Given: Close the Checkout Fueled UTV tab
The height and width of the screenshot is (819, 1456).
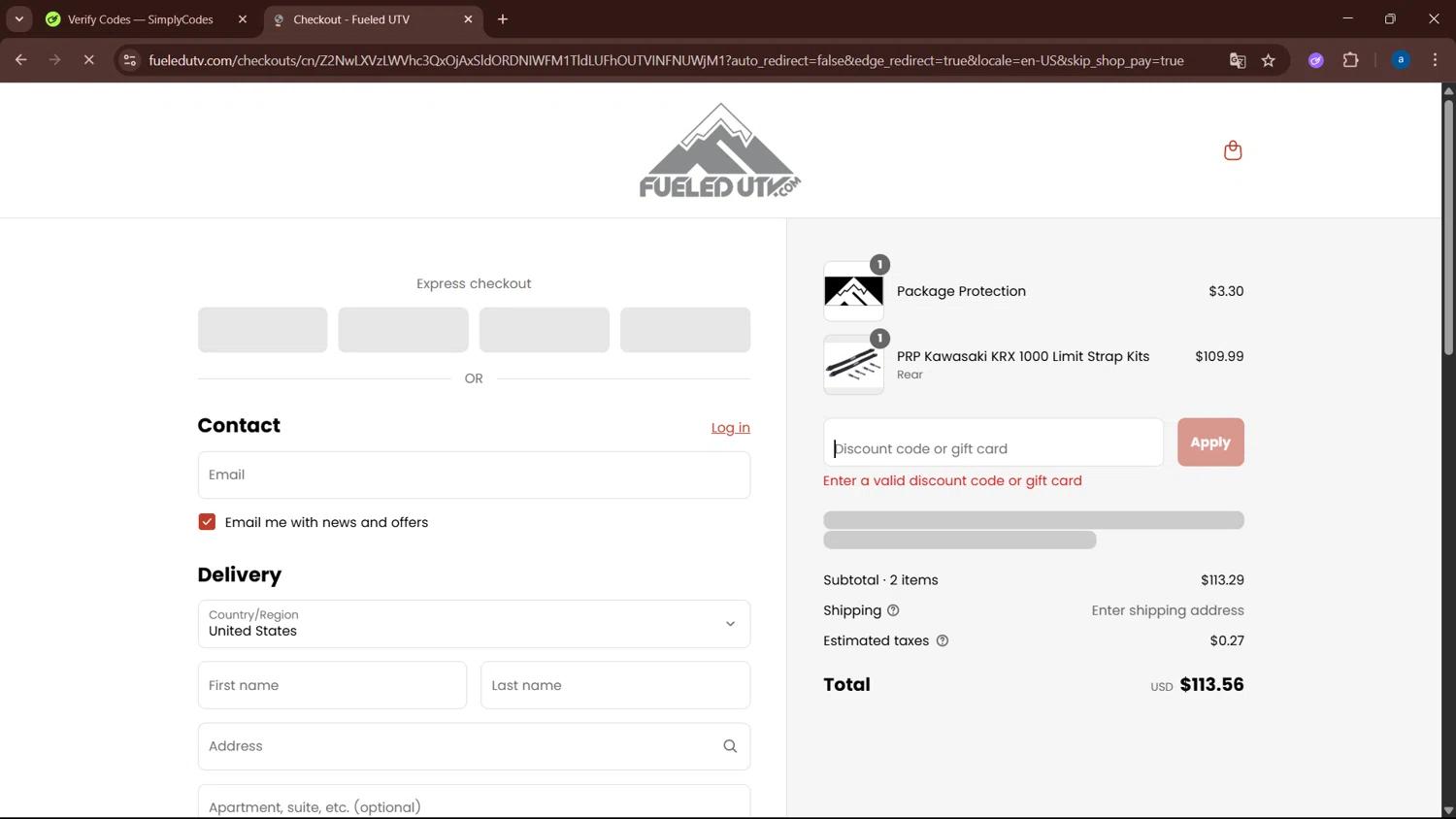Looking at the screenshot, I should pyautogui.click(x=468, y=19).
